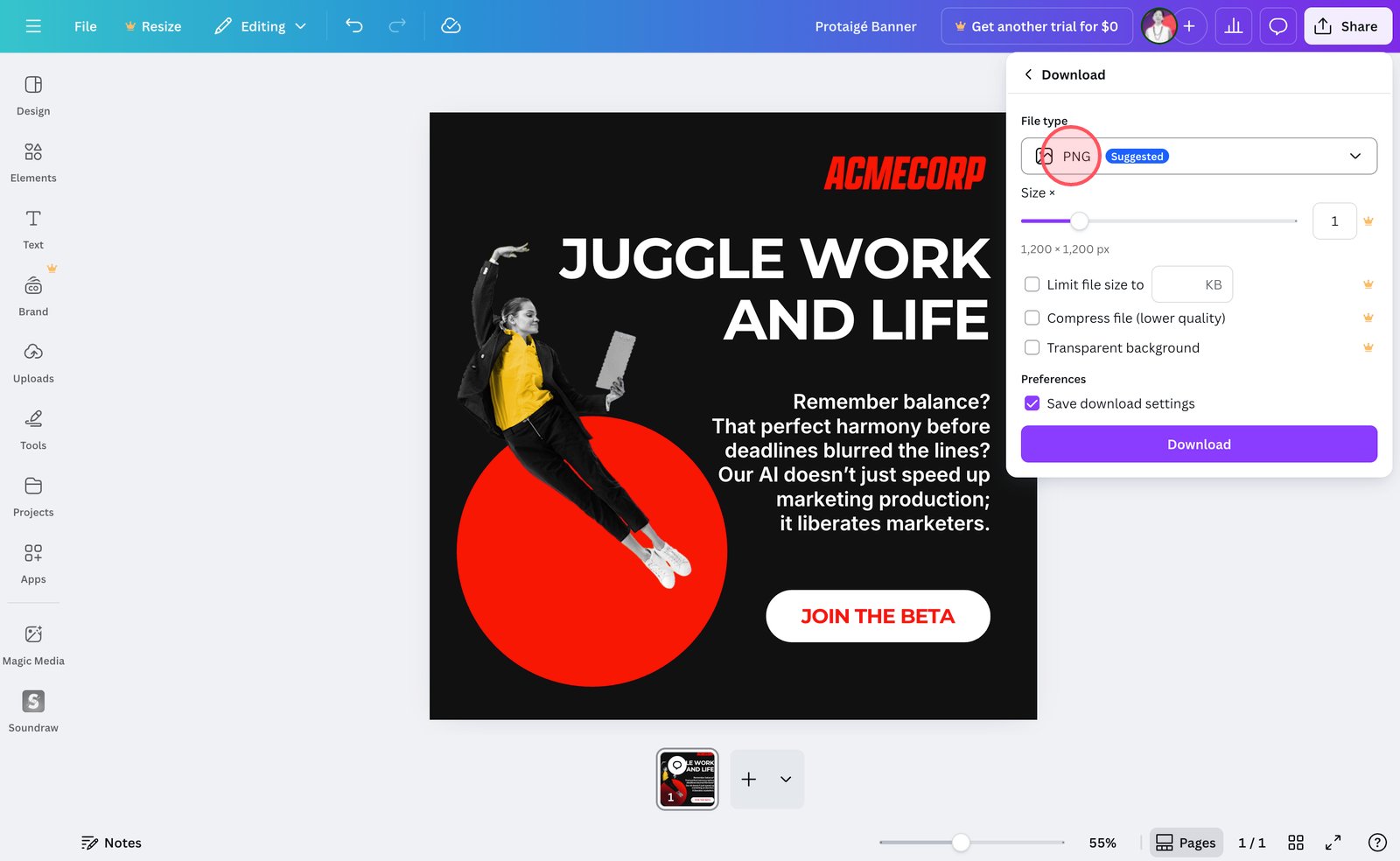Click the size slider handle
Screen dimensions: 1400x861
tap(1080, 221)
